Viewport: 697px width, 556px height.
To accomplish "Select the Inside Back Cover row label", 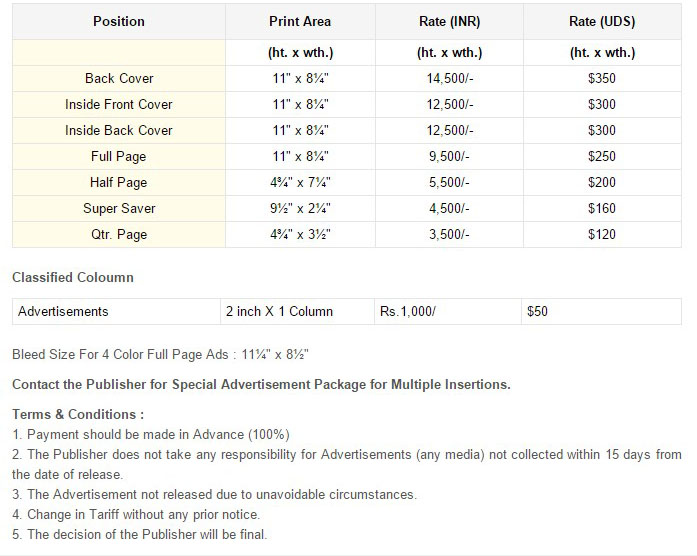I will coord(119,130).
